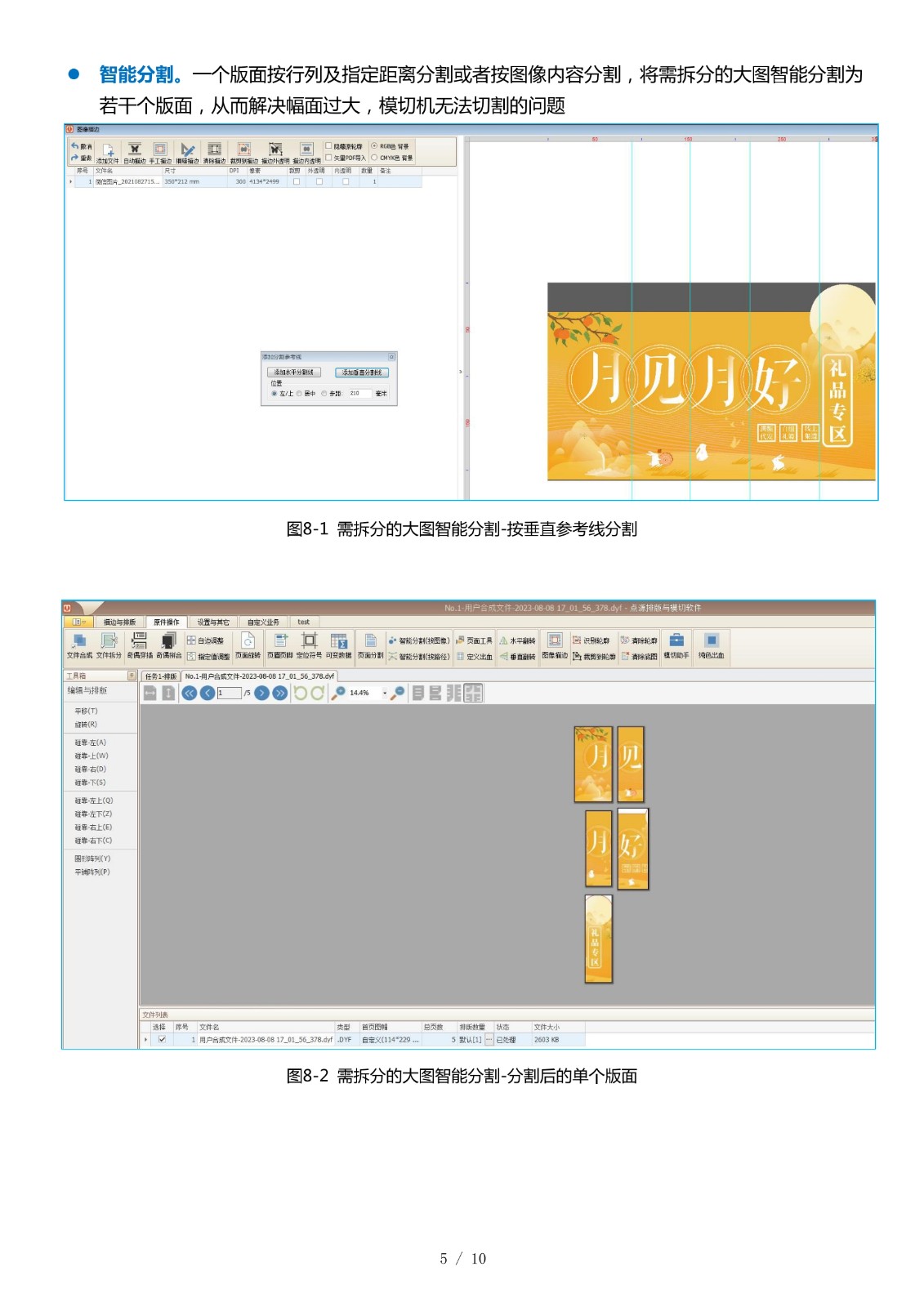Select 平移(T) in tool panel
This screenshot has height=1307, width=924.
[87, 711]
